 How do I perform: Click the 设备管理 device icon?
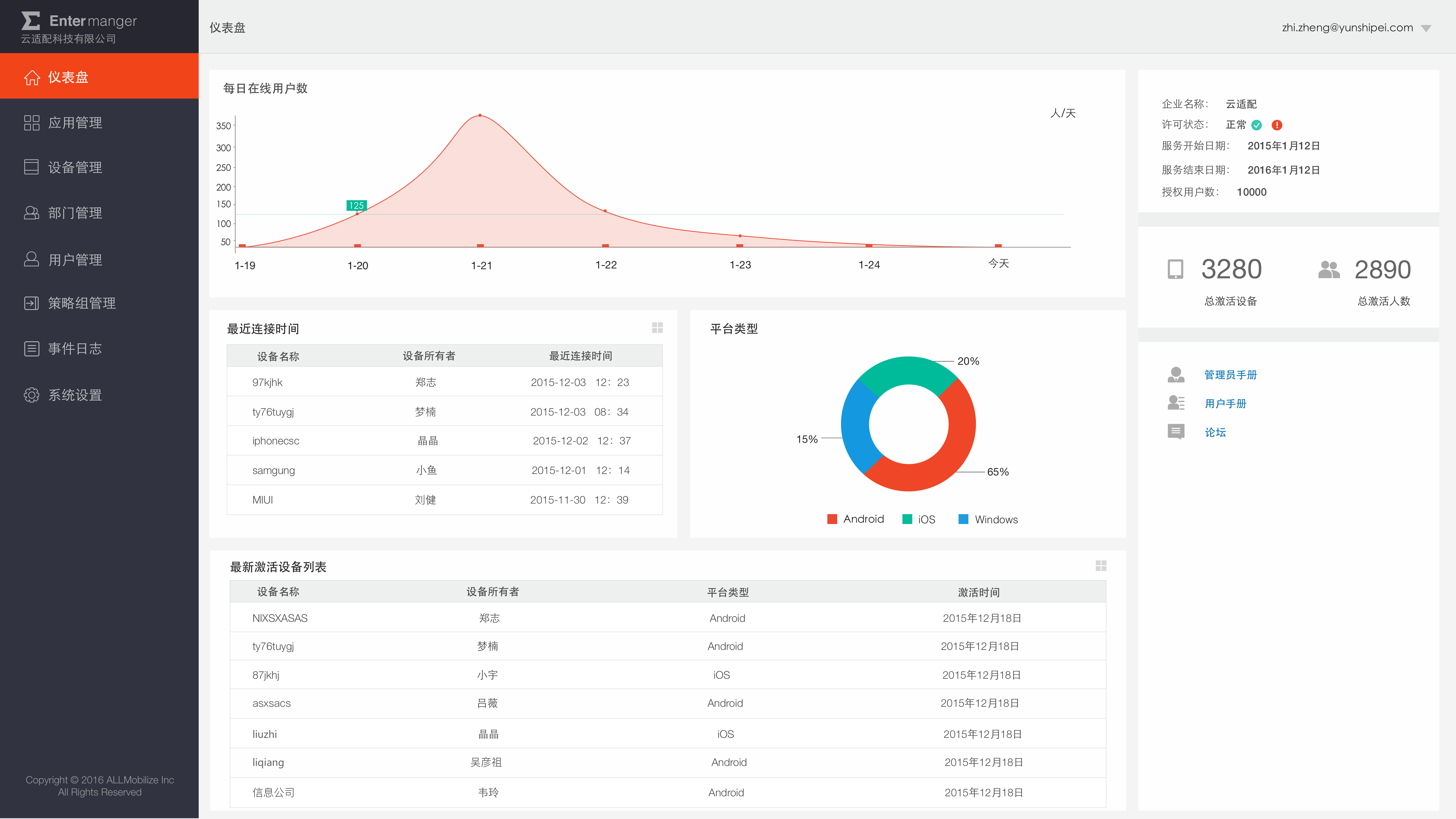tap(32, 167)
